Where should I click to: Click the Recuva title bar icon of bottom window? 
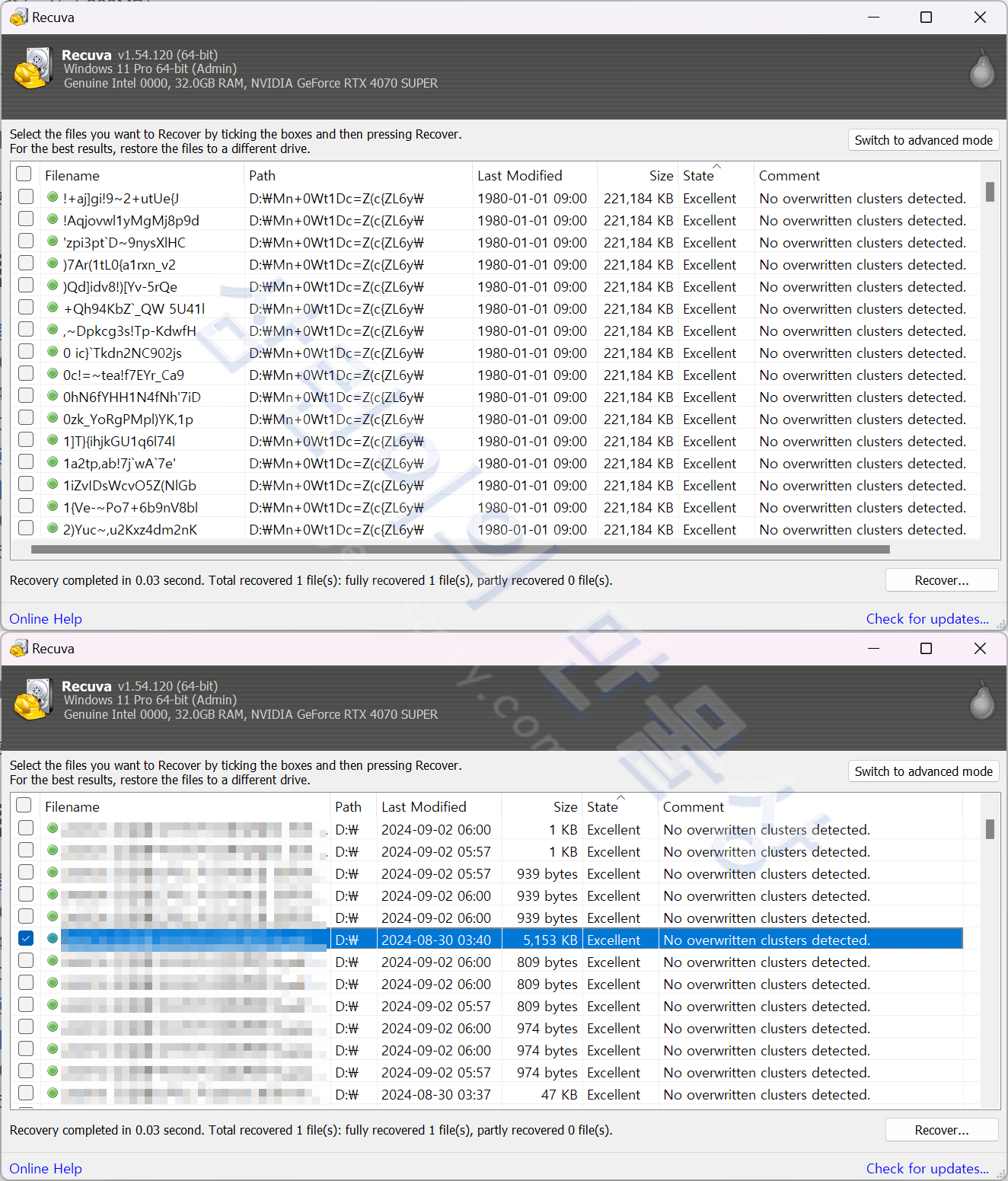18,648
